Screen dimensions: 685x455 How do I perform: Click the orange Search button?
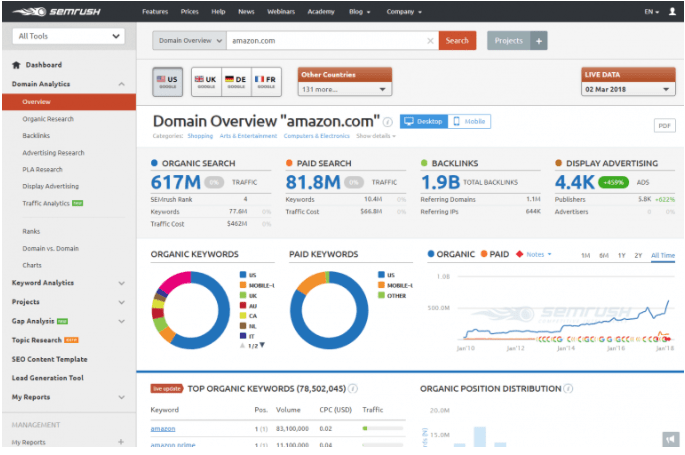click(457, 41)
